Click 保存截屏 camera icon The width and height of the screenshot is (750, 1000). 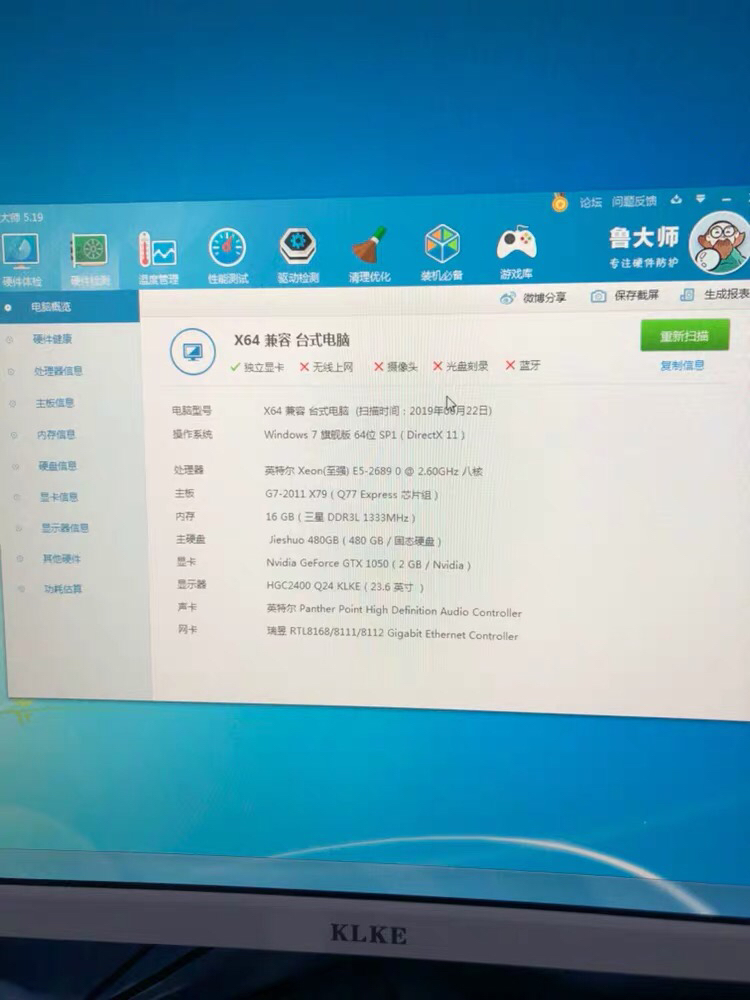point(598,296)
